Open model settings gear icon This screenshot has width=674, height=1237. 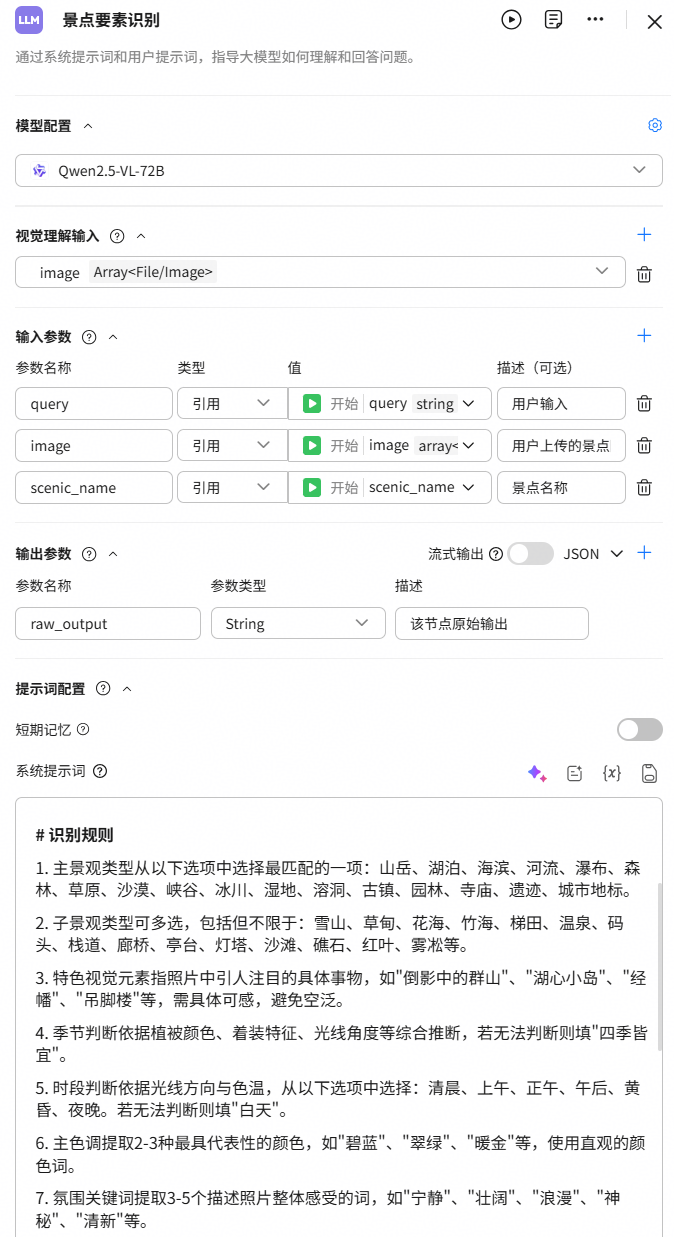655,125
